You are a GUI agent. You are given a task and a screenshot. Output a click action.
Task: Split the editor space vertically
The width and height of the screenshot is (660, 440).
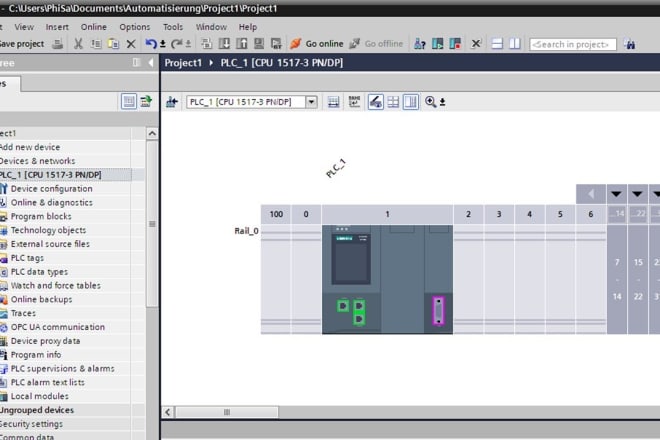coord(515,44)
